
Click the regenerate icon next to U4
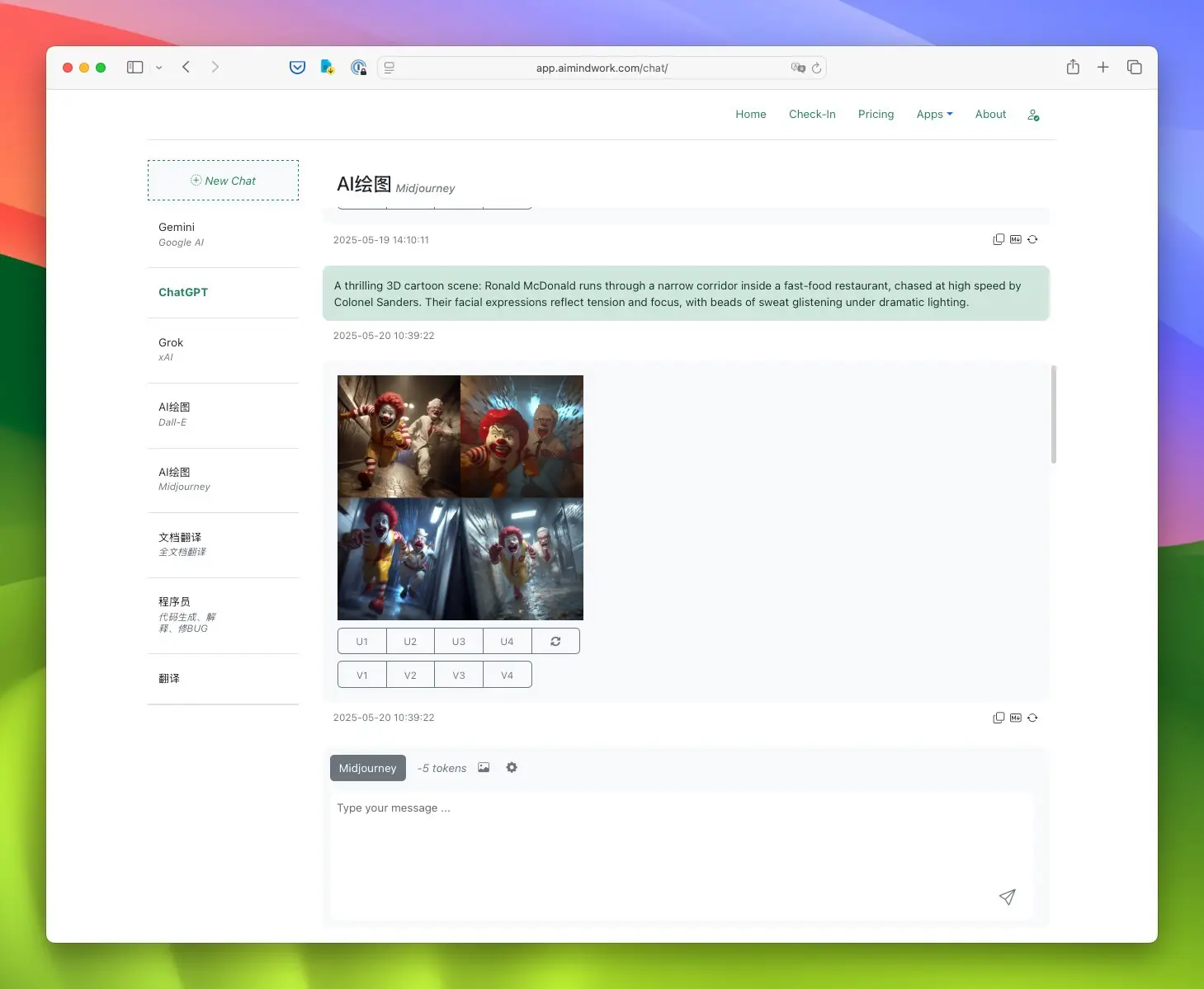(x=555, y=641)
